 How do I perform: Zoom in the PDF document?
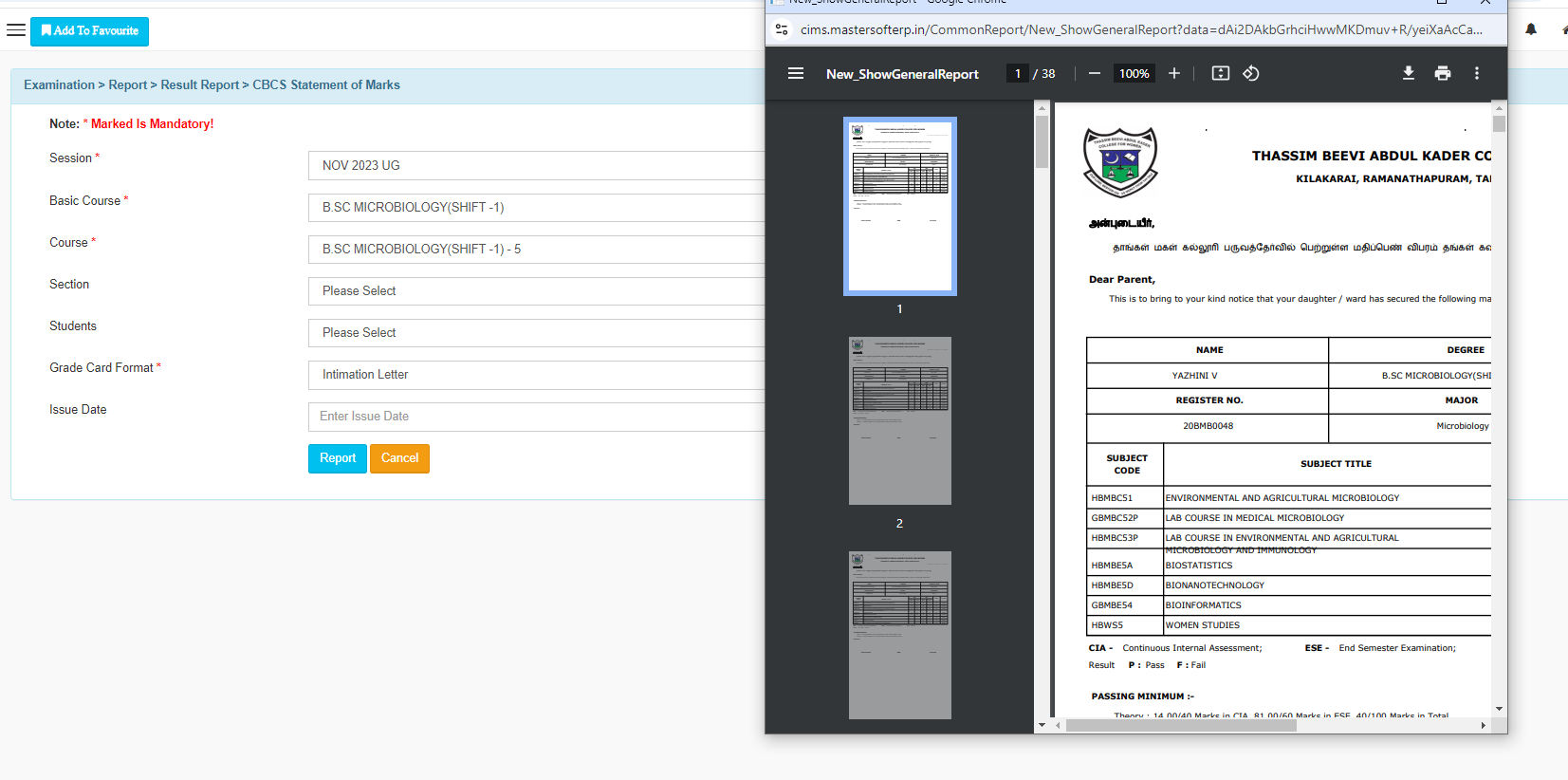[x=1174, y=73]
